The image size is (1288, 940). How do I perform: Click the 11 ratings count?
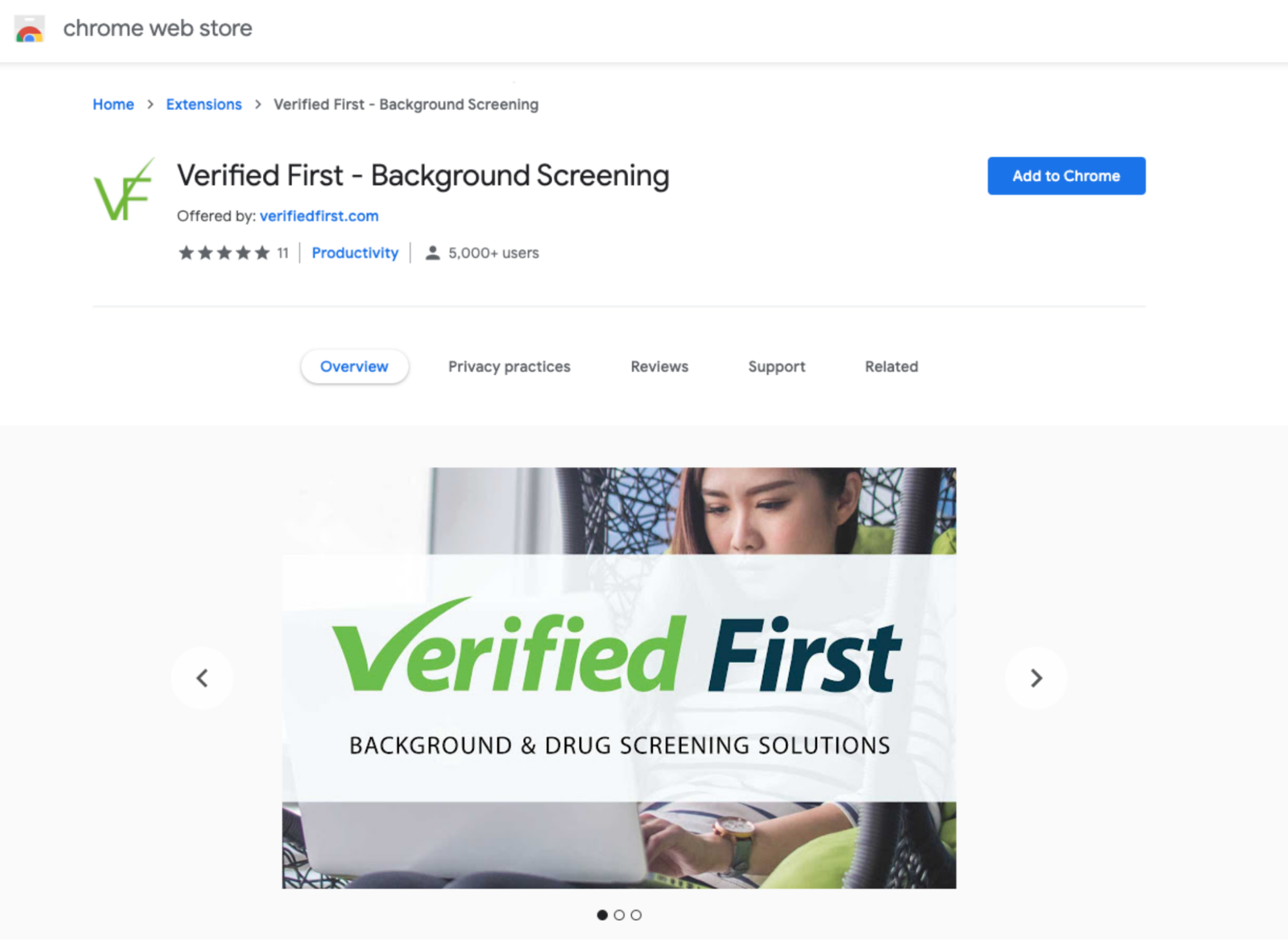[283, 253]
